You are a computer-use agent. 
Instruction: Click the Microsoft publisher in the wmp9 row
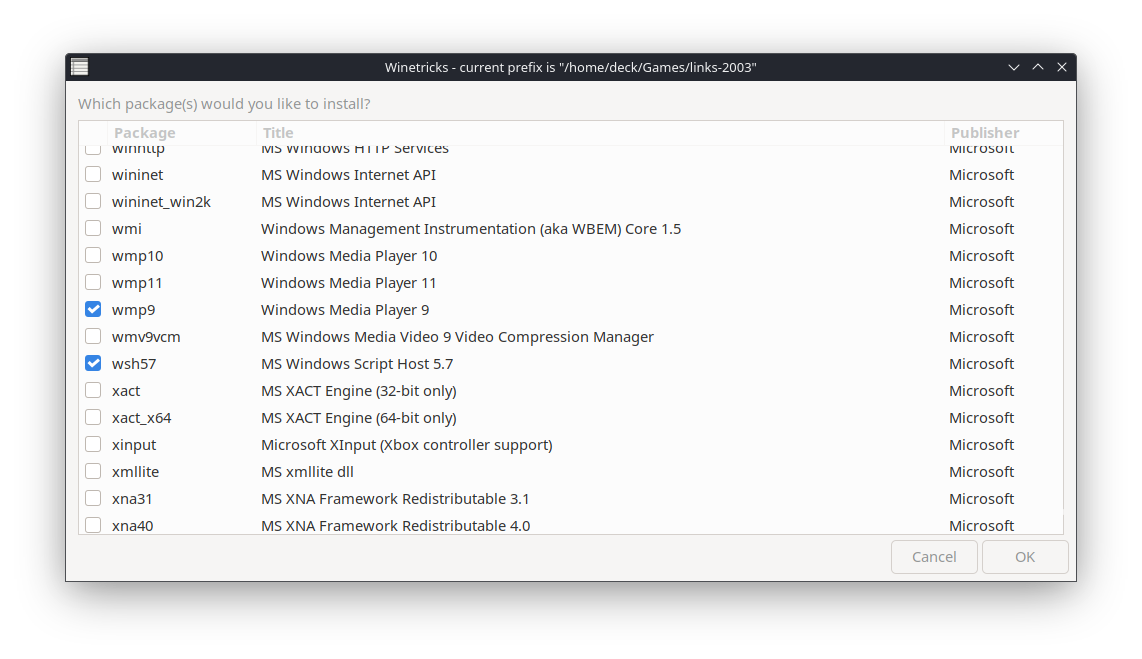click(981, 309)
